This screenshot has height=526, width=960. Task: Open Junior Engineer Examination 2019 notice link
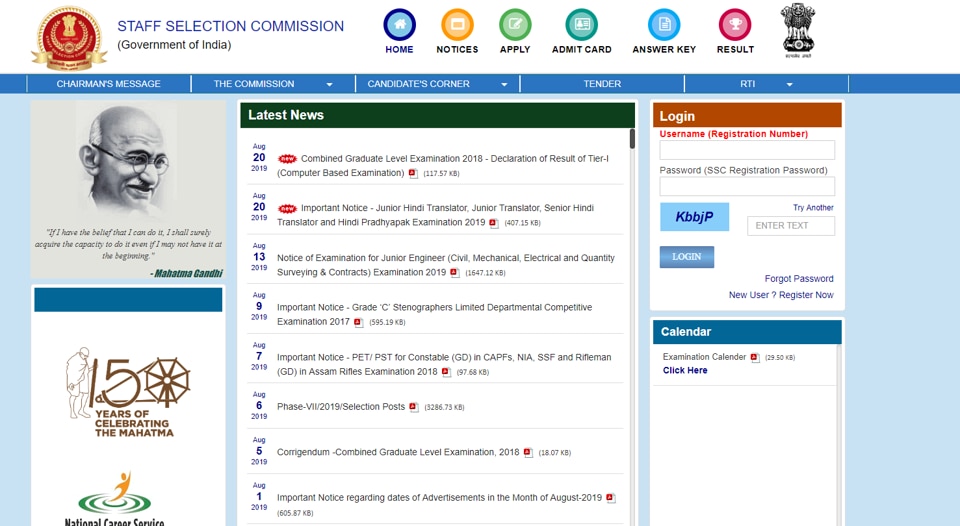point(446,265)
